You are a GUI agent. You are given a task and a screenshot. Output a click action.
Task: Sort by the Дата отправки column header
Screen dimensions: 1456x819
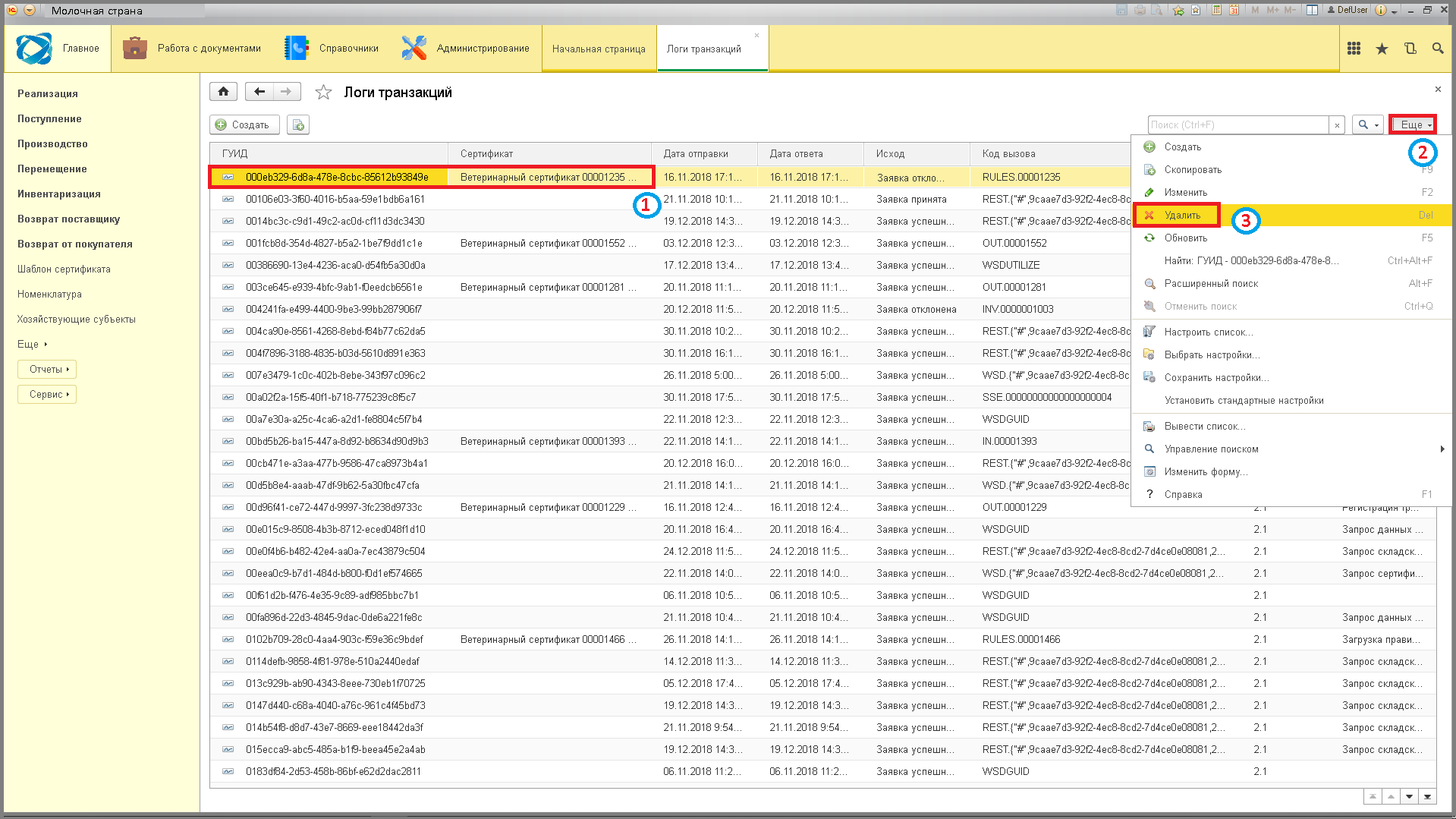coord(705,153)
